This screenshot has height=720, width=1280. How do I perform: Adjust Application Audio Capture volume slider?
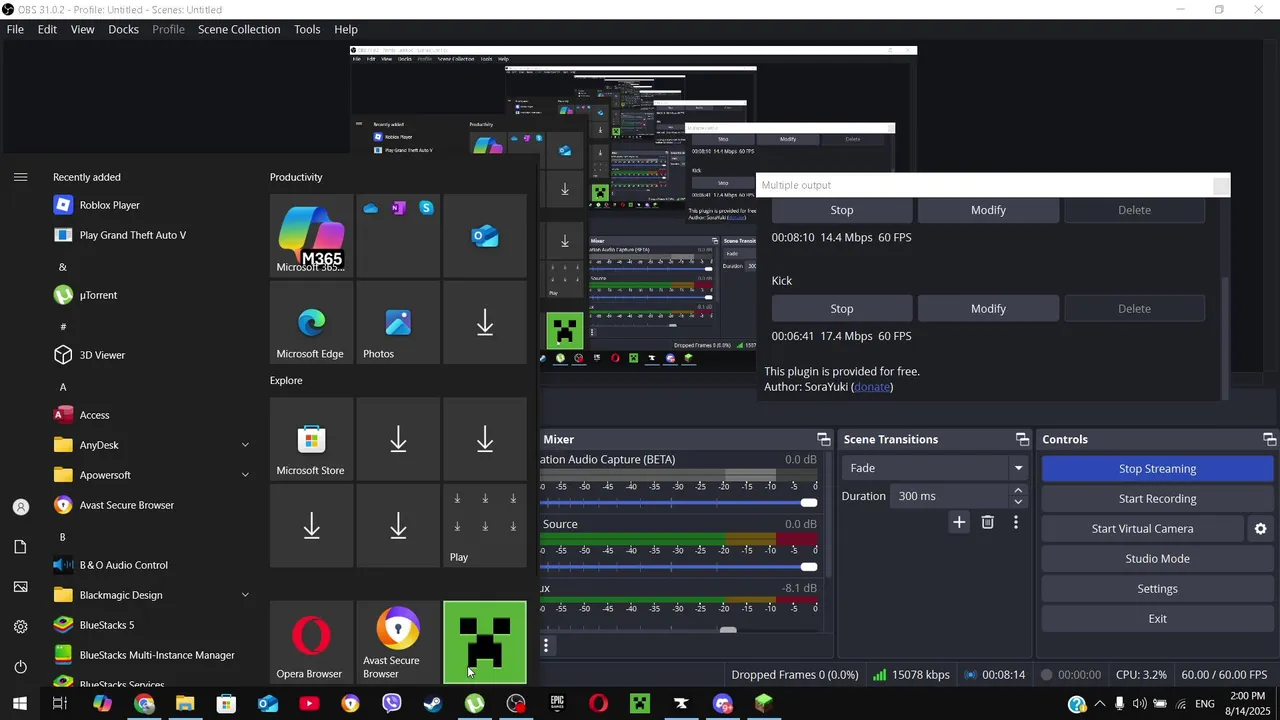point(809,502)
